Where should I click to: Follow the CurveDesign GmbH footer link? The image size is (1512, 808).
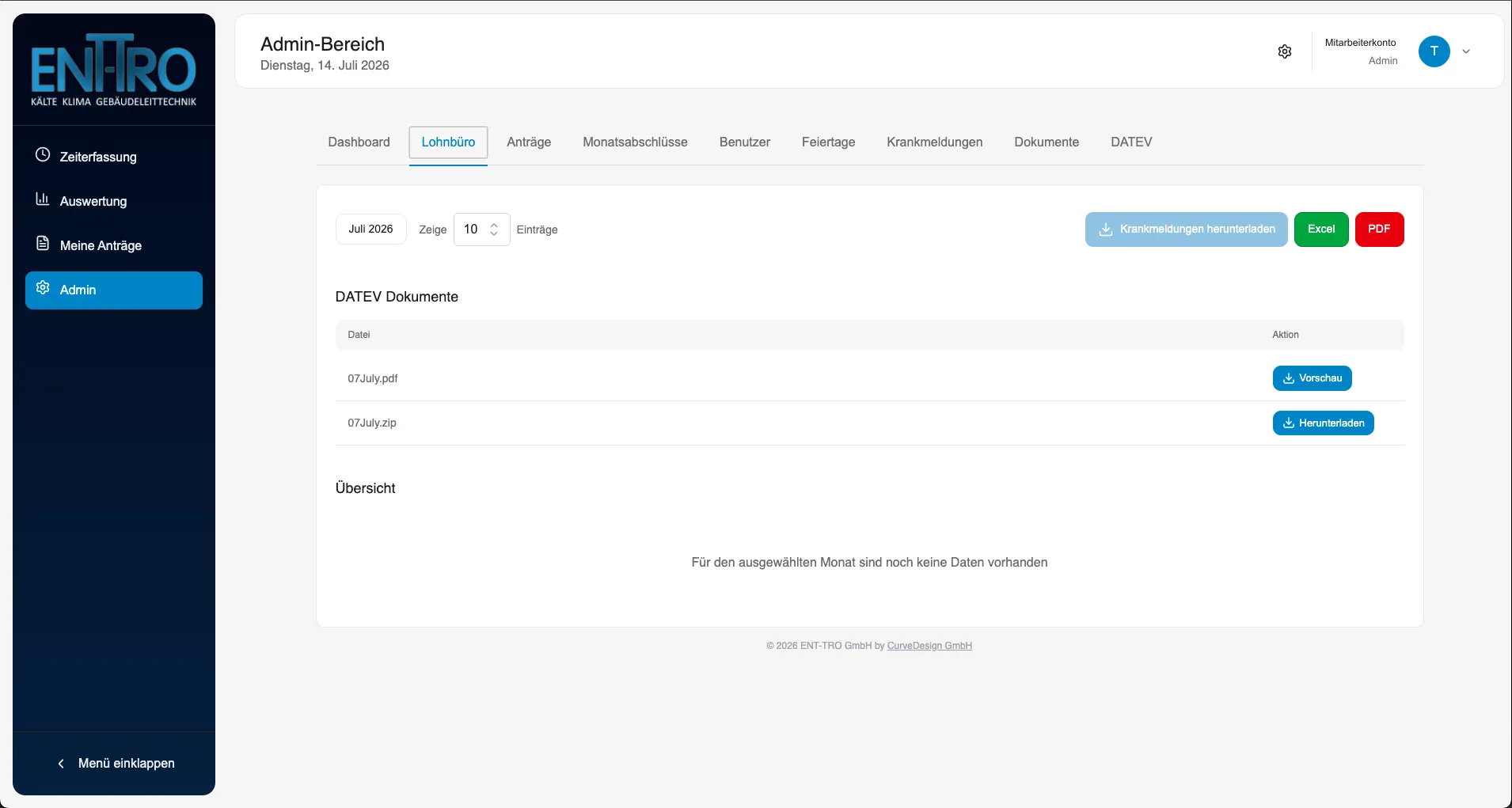929,646
